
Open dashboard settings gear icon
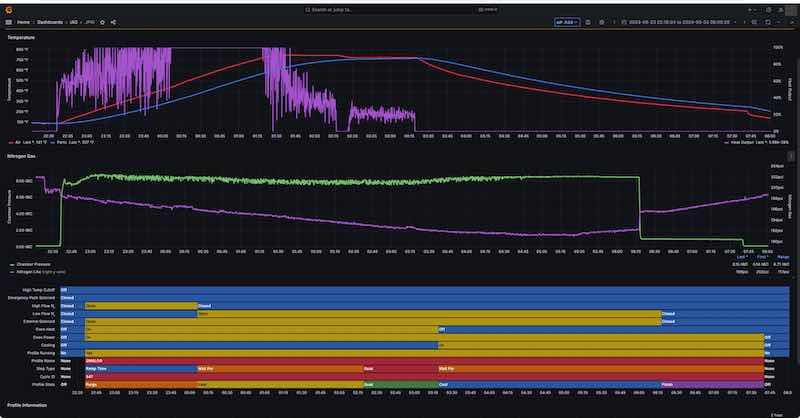tap(602, 22)
